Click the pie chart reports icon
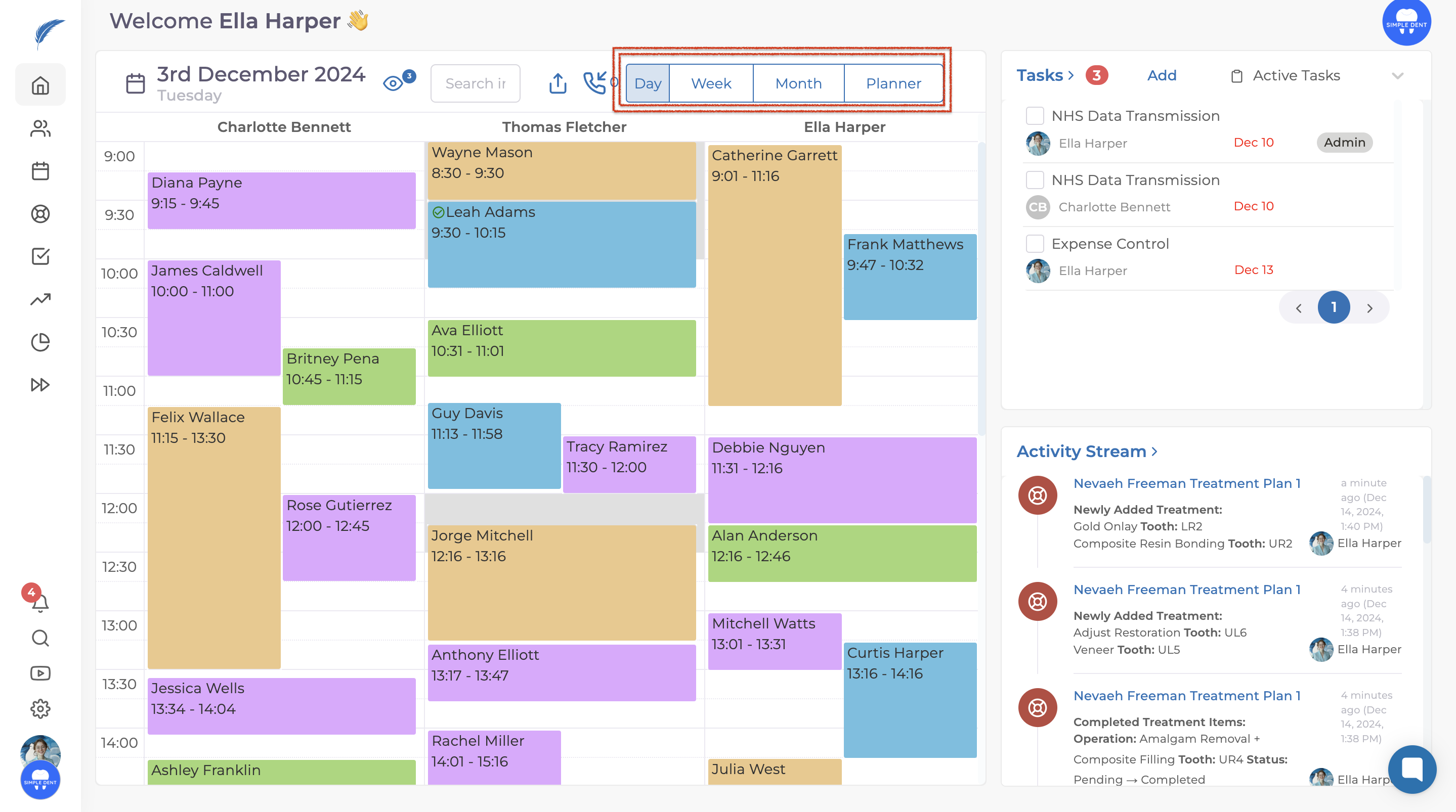 click(x=40, y=342)
